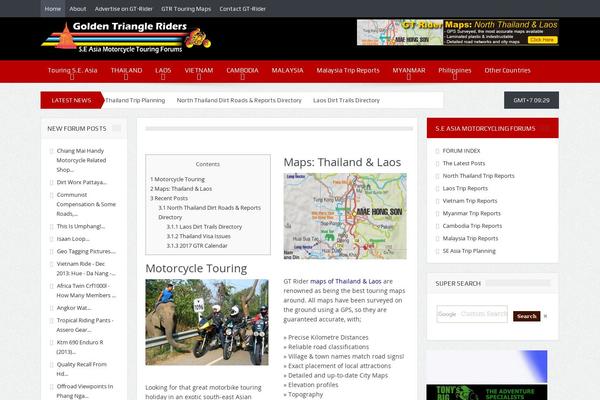
Task: Open North Thailand Trip Reports sidebar link
Action: pos(478,176)
